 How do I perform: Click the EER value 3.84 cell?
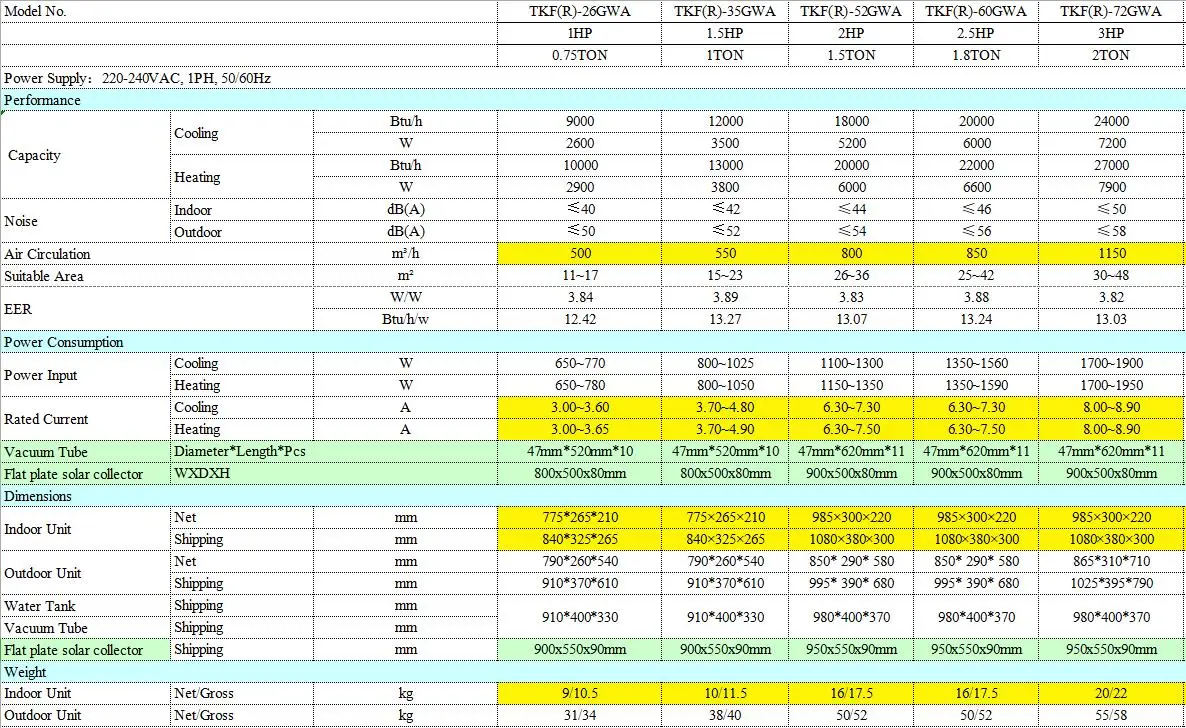580,297
